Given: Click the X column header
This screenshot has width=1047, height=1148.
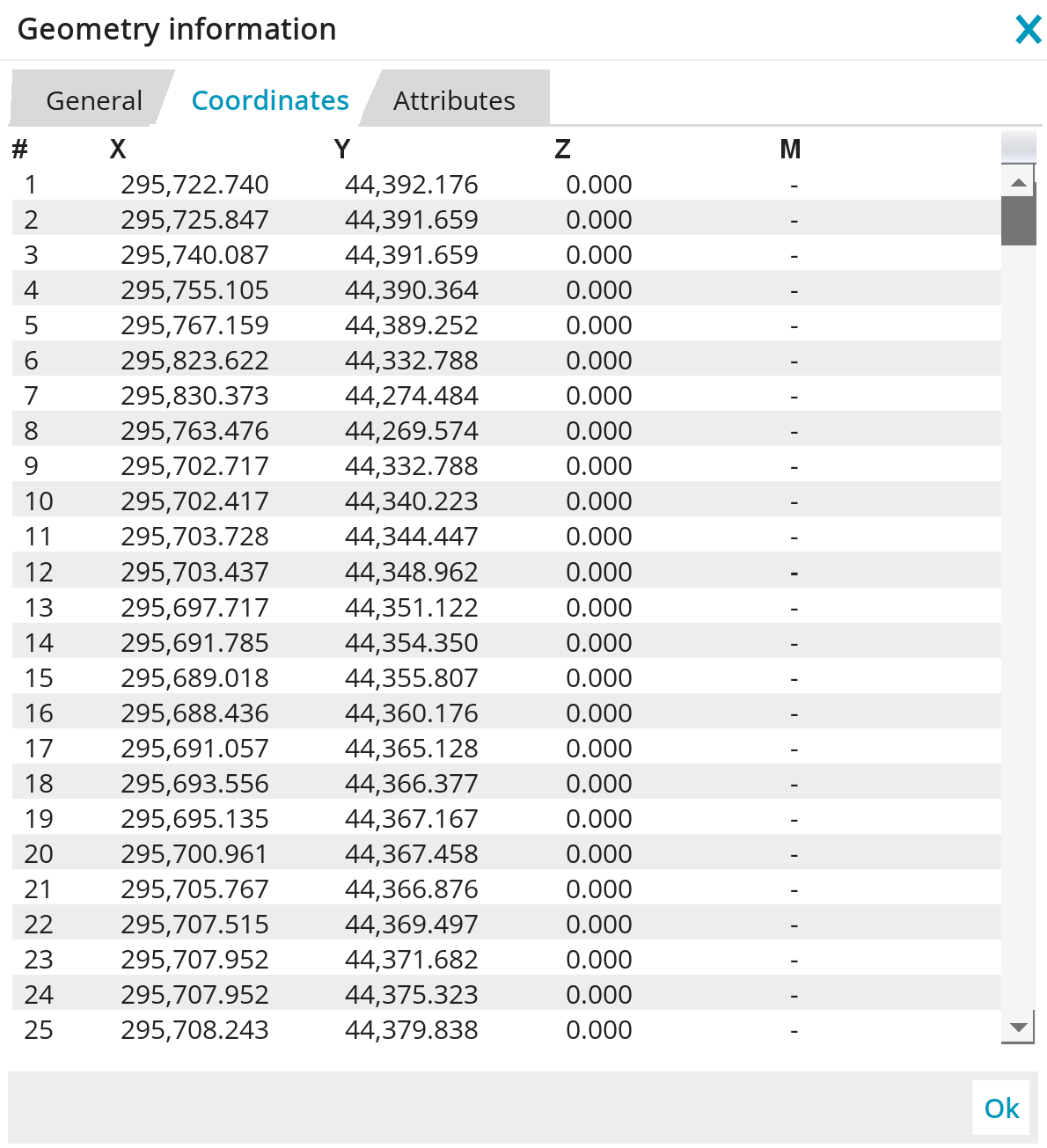Looking at the screenshot, I should click(x=118, y=150).
